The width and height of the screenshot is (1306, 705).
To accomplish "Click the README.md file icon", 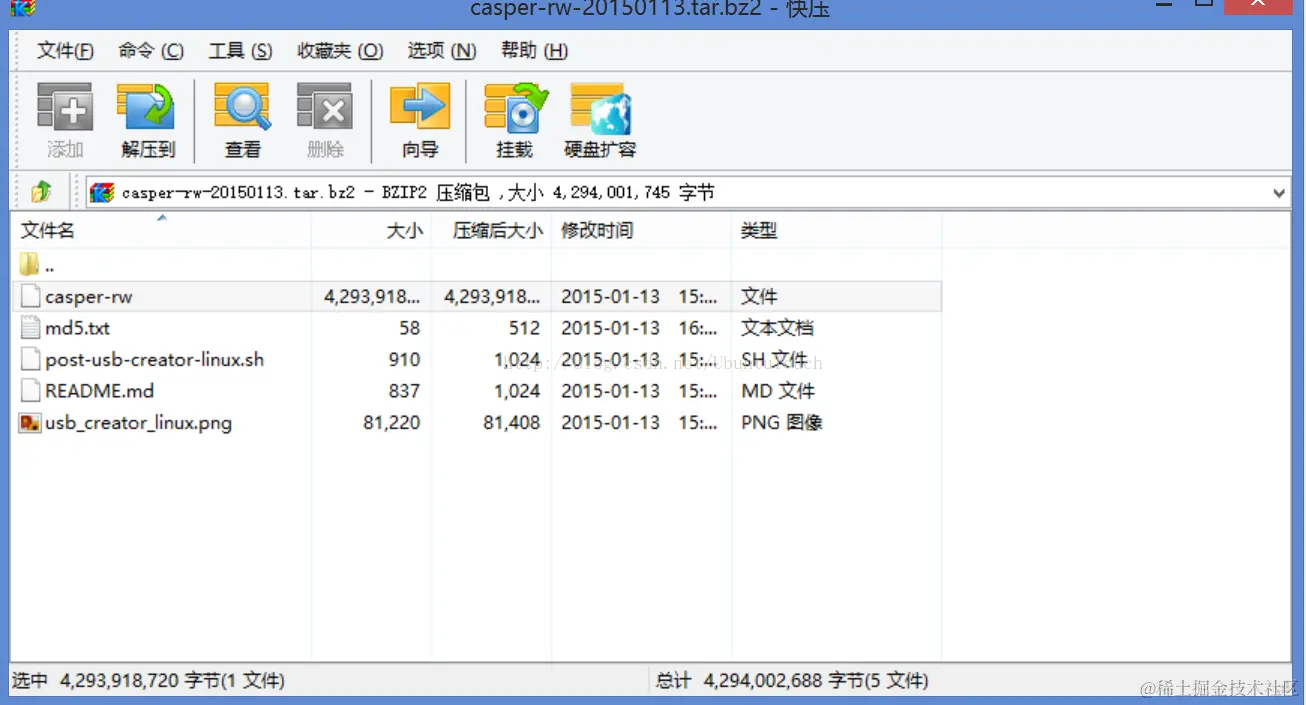I will [x=30, y=391].
